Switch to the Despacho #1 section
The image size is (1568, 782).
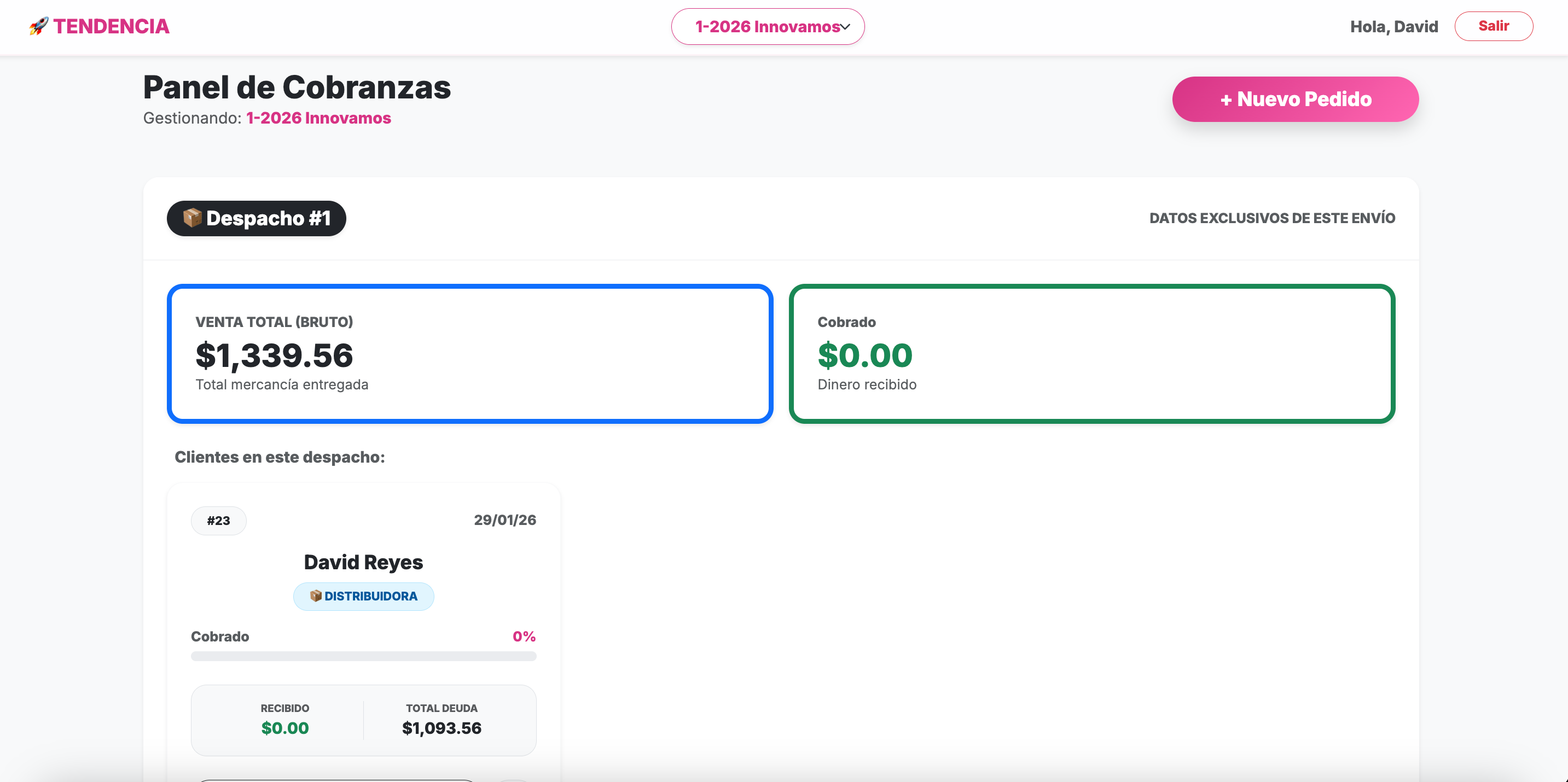point(256,218)
